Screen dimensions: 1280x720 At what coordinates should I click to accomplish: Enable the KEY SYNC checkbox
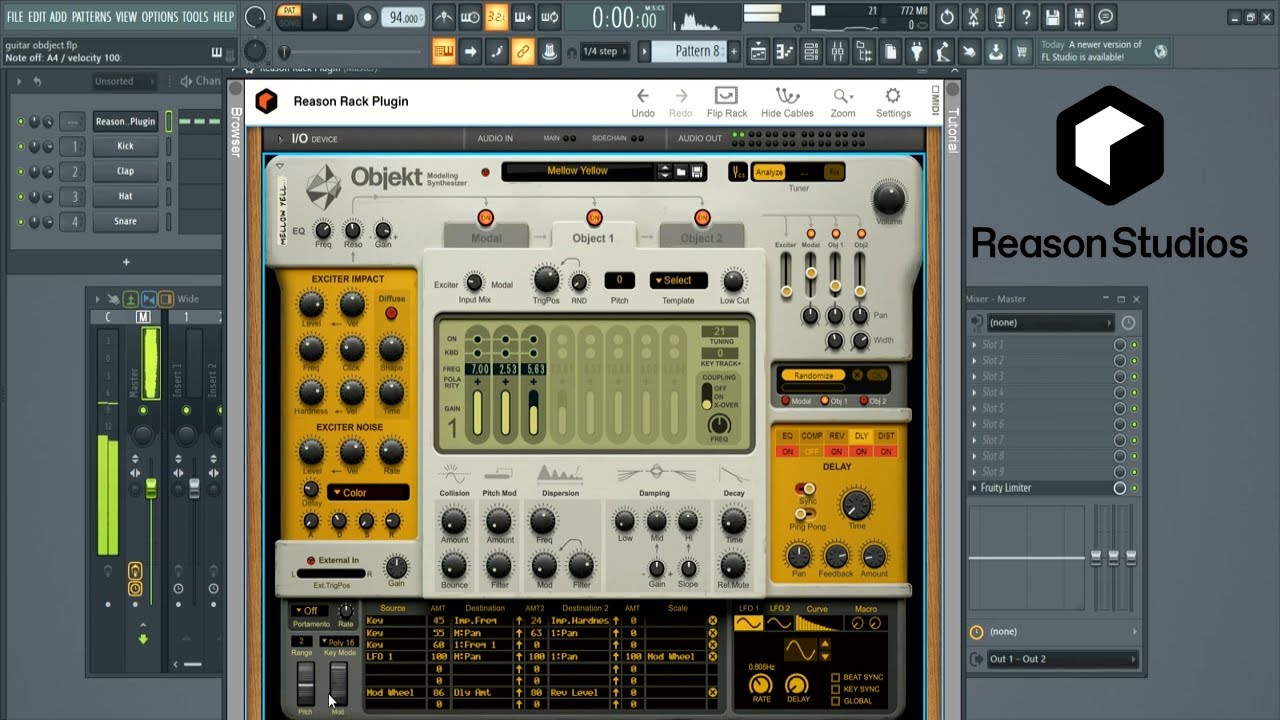[x=835, y=689]
